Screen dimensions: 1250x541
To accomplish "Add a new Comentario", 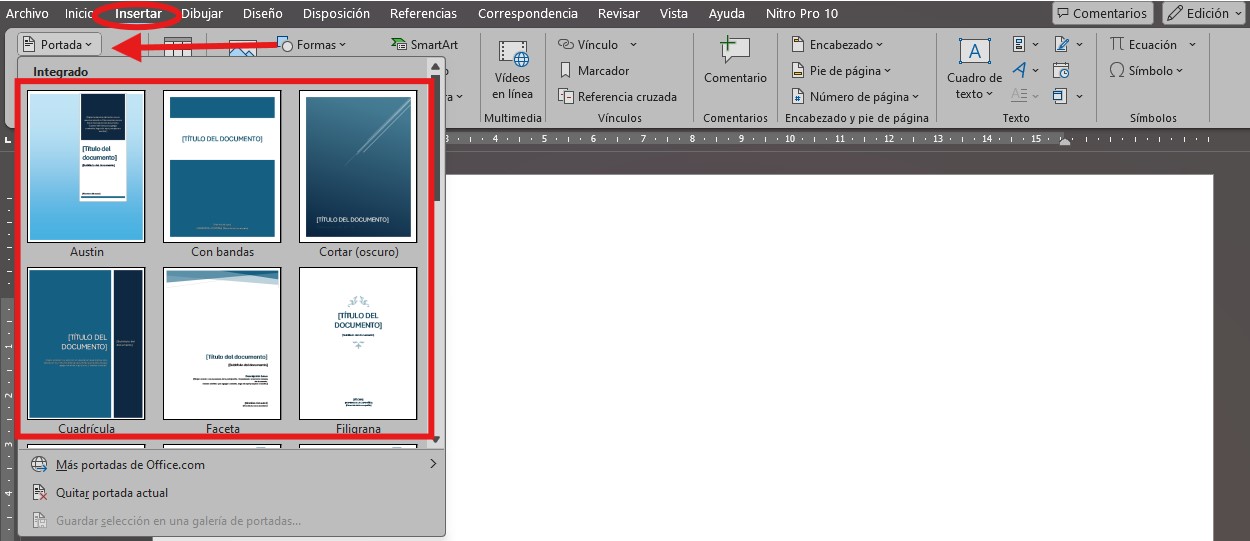I will tap(735, 62).
